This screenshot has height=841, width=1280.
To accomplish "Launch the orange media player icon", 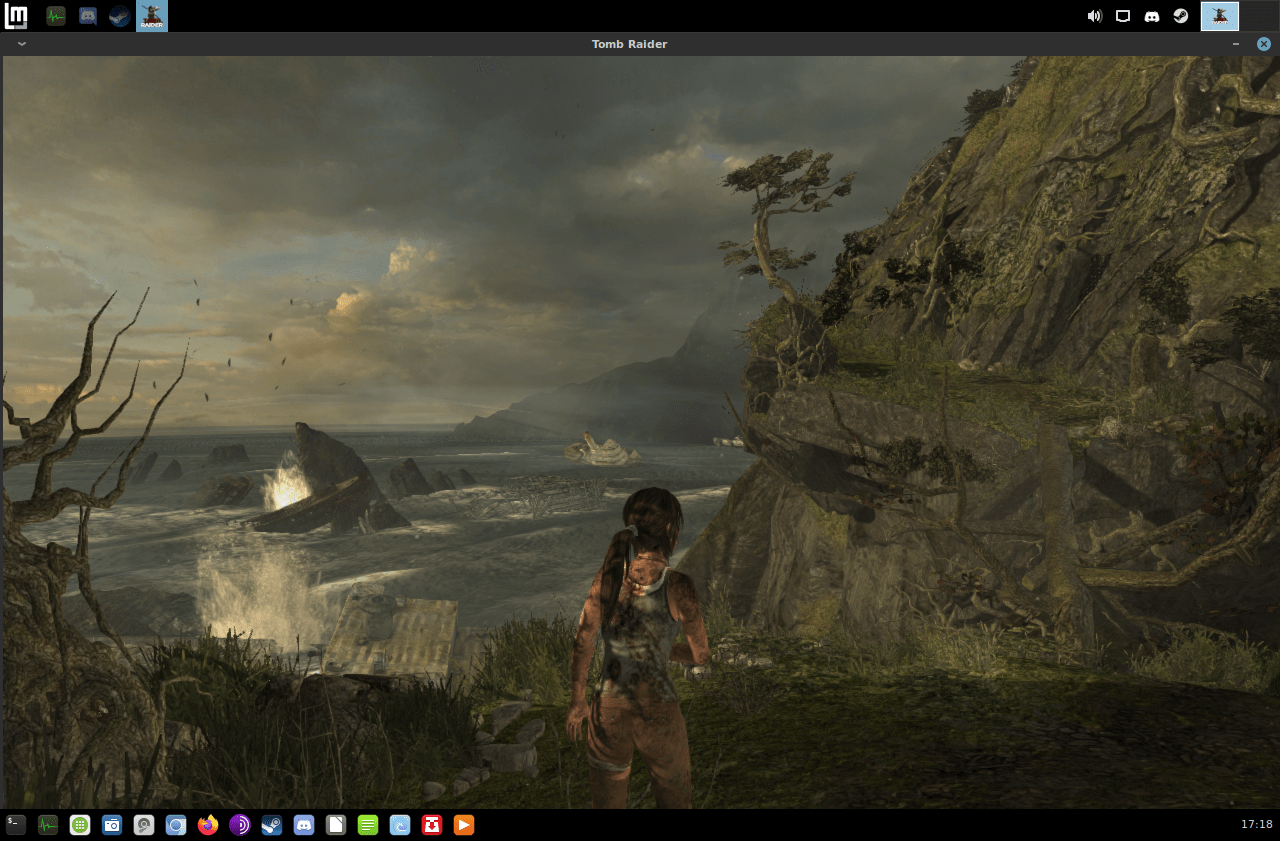I will point(464,825).
